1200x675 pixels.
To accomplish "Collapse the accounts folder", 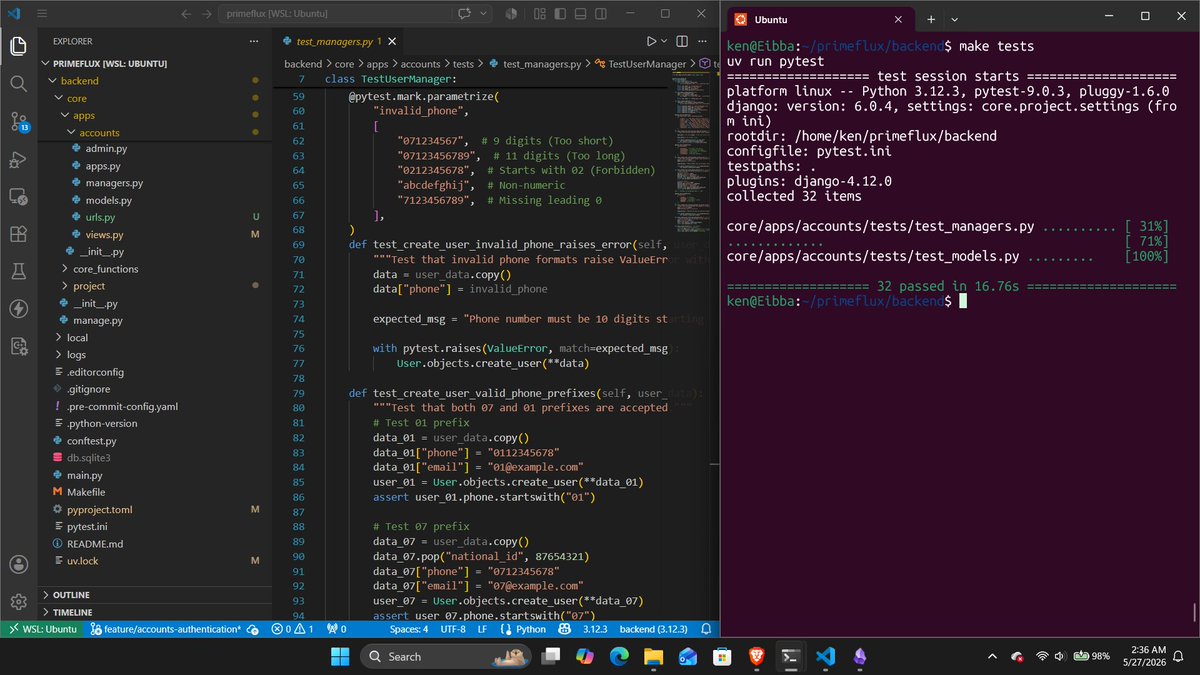I will (x=155, y=132).
